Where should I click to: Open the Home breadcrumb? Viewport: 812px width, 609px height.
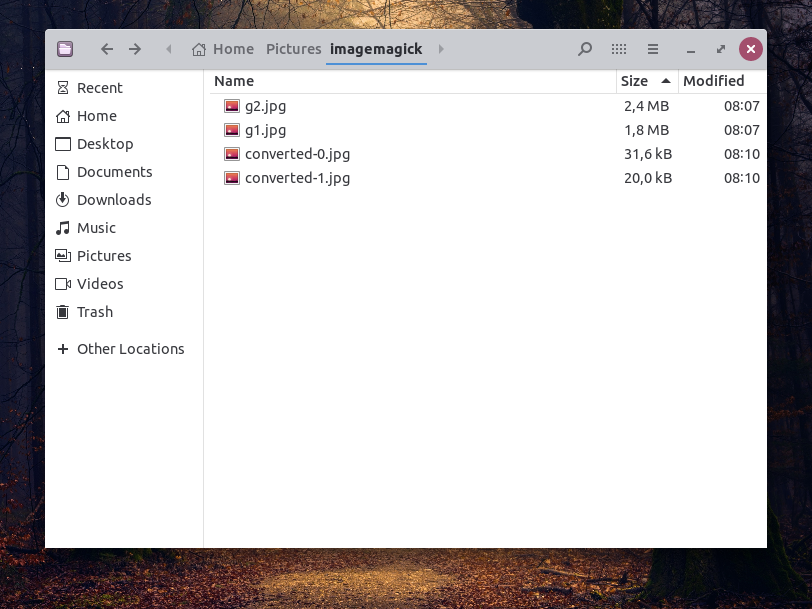click(x=234, y=49)
